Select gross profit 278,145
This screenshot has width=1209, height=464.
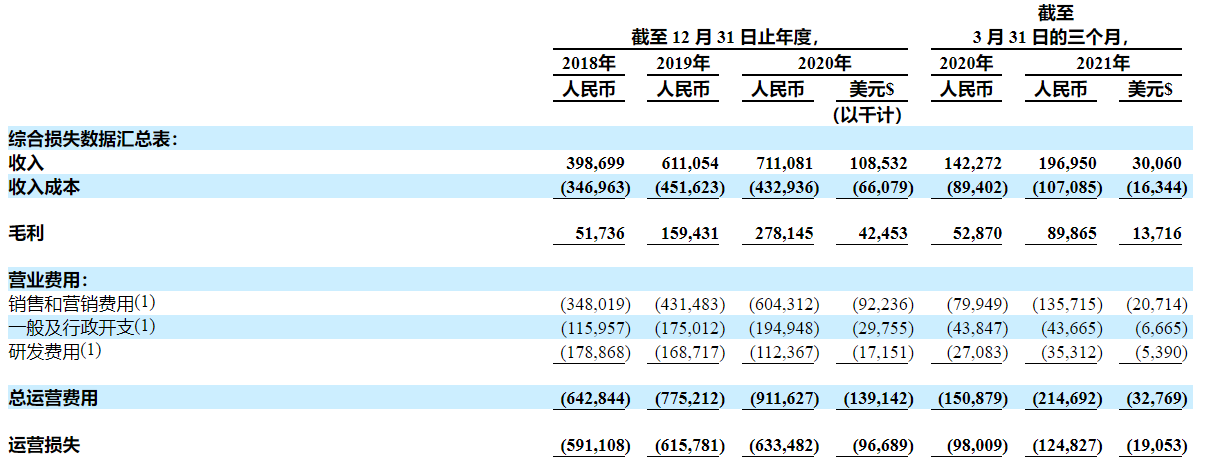[783, 234]
